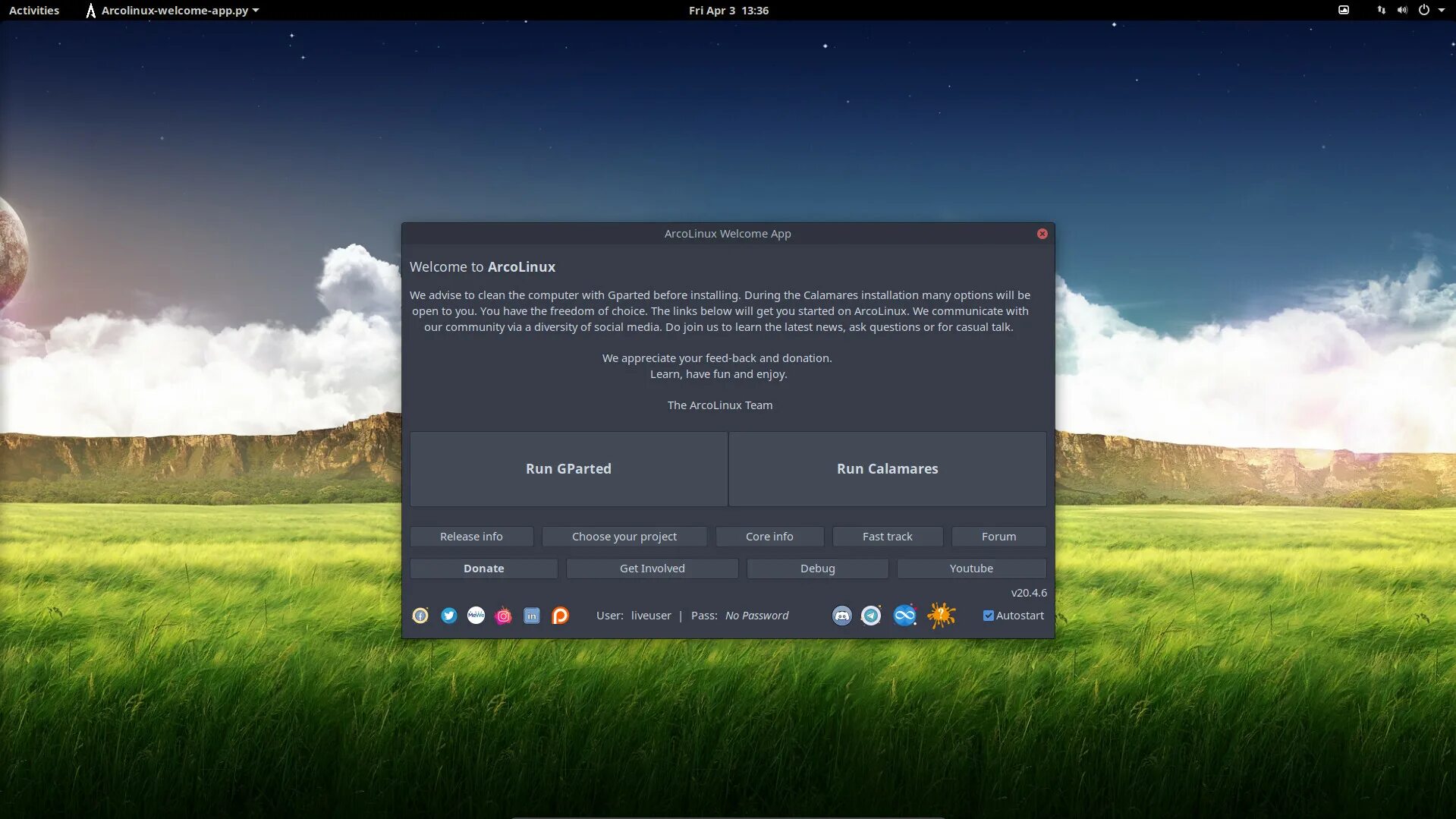
Task: Click the 'Welcome to ArcoLinux' heading
Action: coord(483,267)
